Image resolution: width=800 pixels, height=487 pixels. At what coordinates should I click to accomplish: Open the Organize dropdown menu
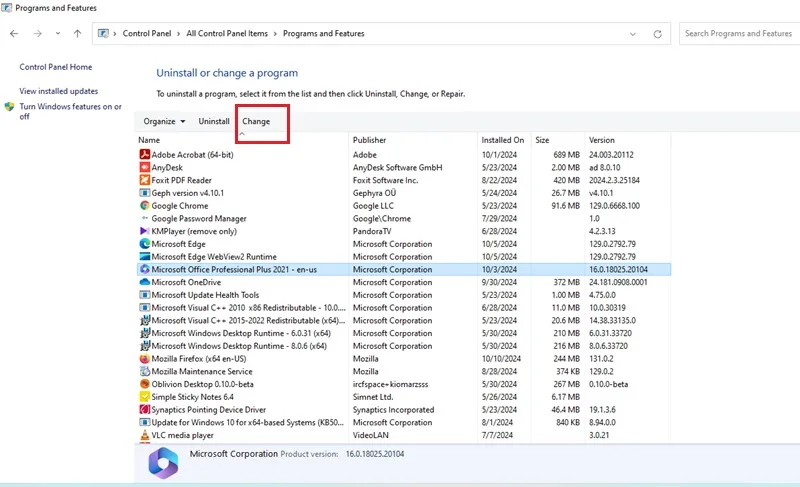click(164, 121)
